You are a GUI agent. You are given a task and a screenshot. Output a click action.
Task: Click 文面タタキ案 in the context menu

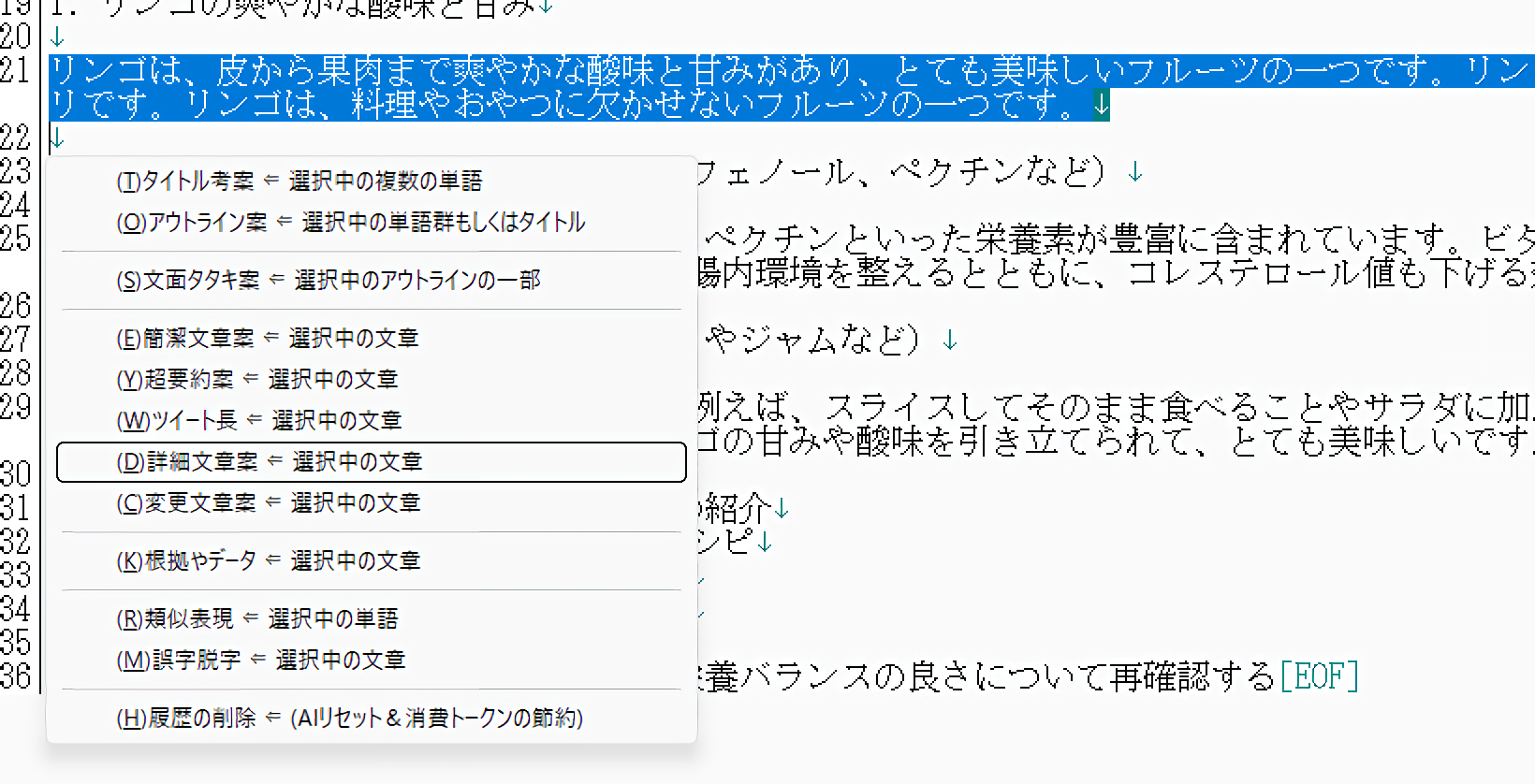pyautogui.click(x=328, y=280)
